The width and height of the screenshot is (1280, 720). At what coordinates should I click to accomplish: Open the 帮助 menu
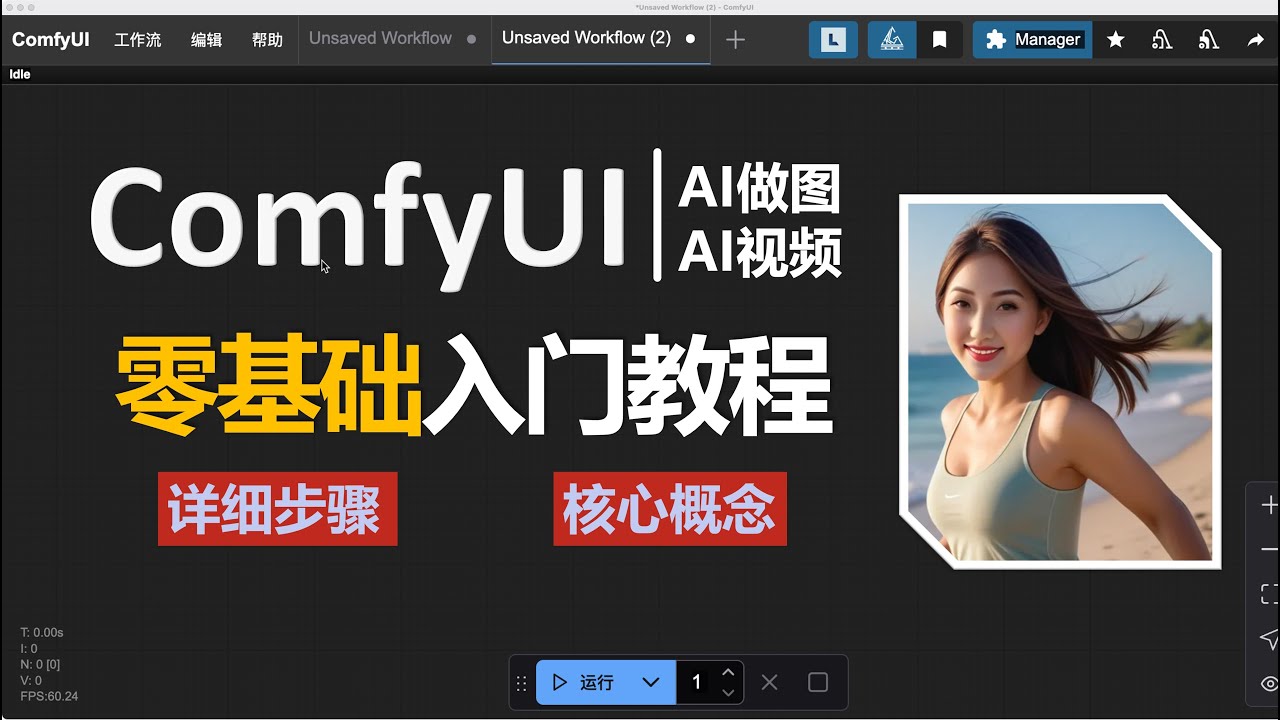(267, 40)
